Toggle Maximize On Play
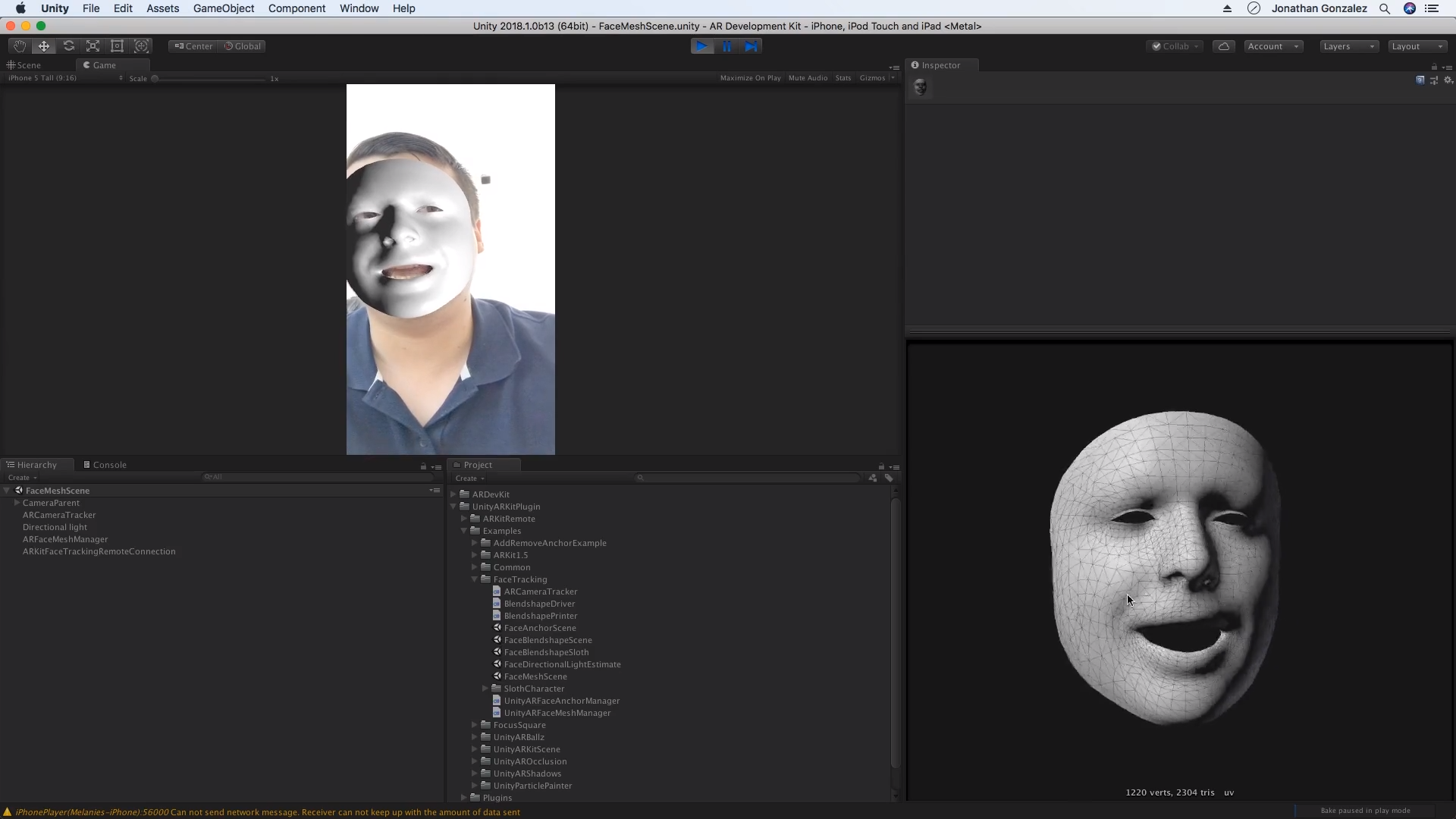This screenshot has height=819, width=1456. pos(750,78)
